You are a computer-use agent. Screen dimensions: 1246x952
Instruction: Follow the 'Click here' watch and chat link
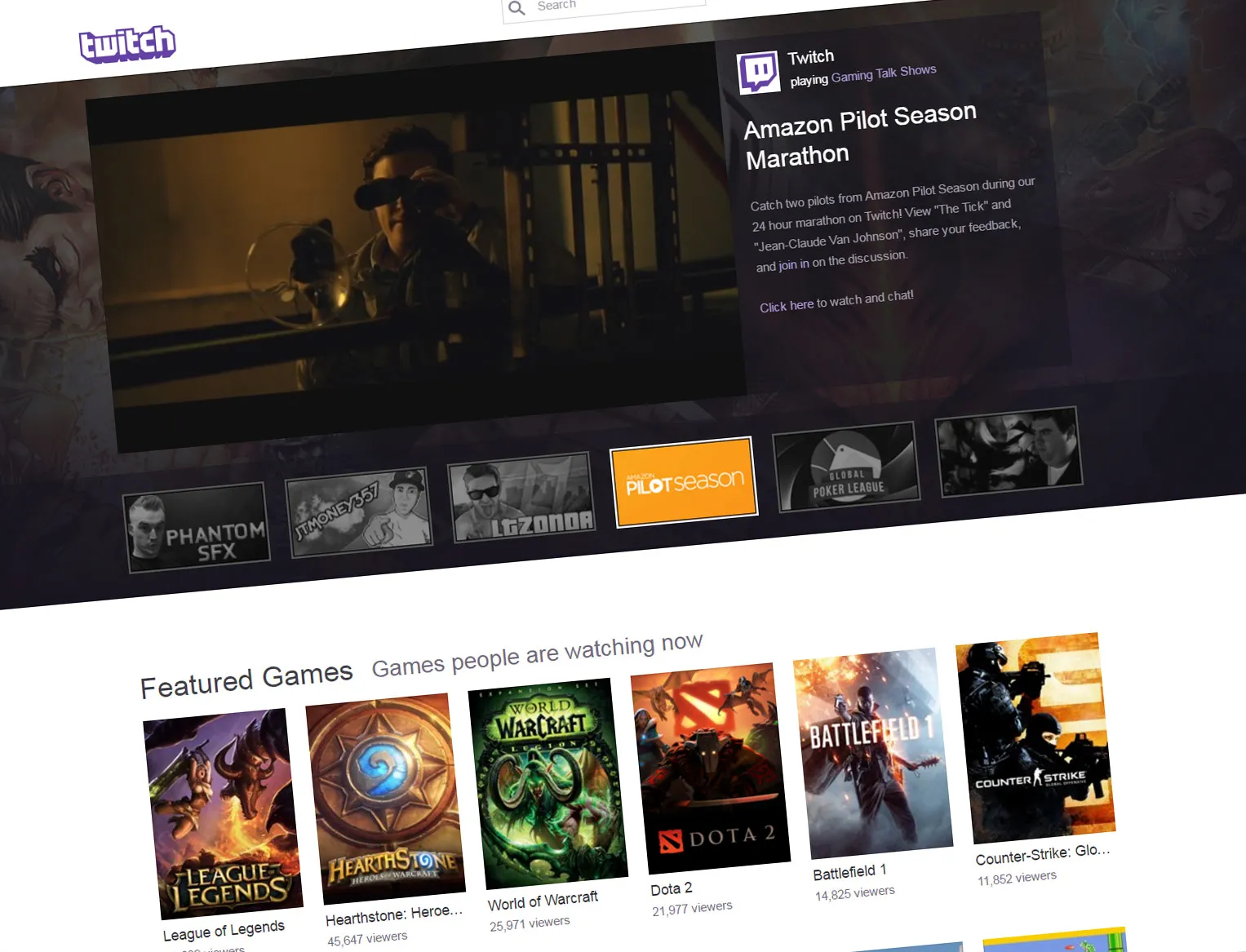click(787, 306)
